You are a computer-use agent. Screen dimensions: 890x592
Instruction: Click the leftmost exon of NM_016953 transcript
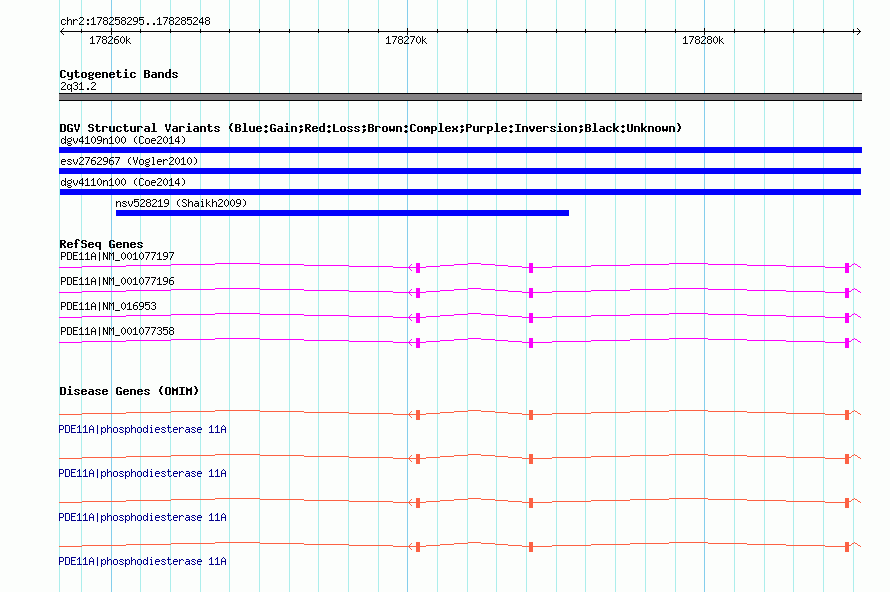click(x=418, y=318)
